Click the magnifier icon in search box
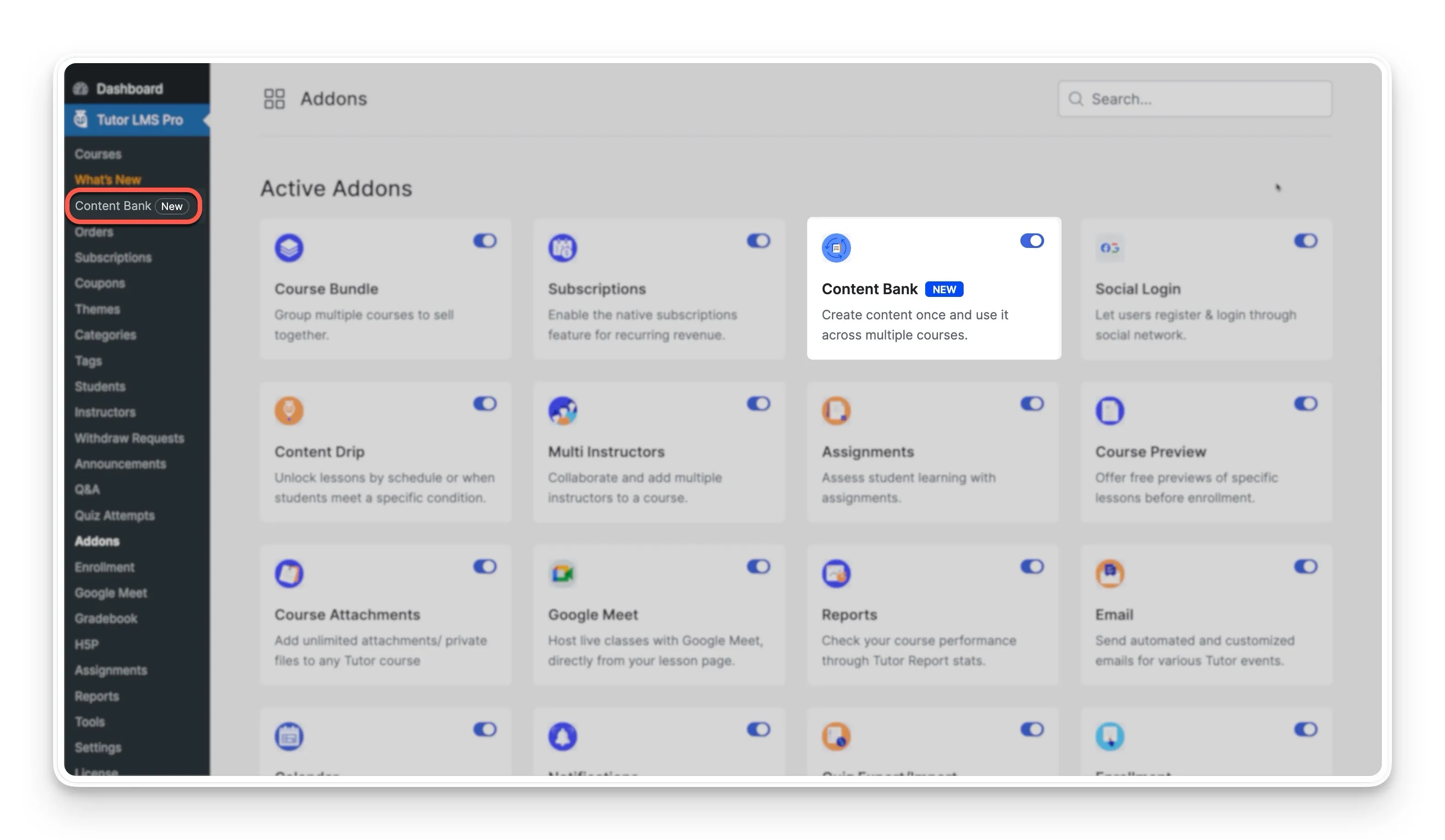This screenshot has height=840, width=1445. click(x=1076, y=99)
